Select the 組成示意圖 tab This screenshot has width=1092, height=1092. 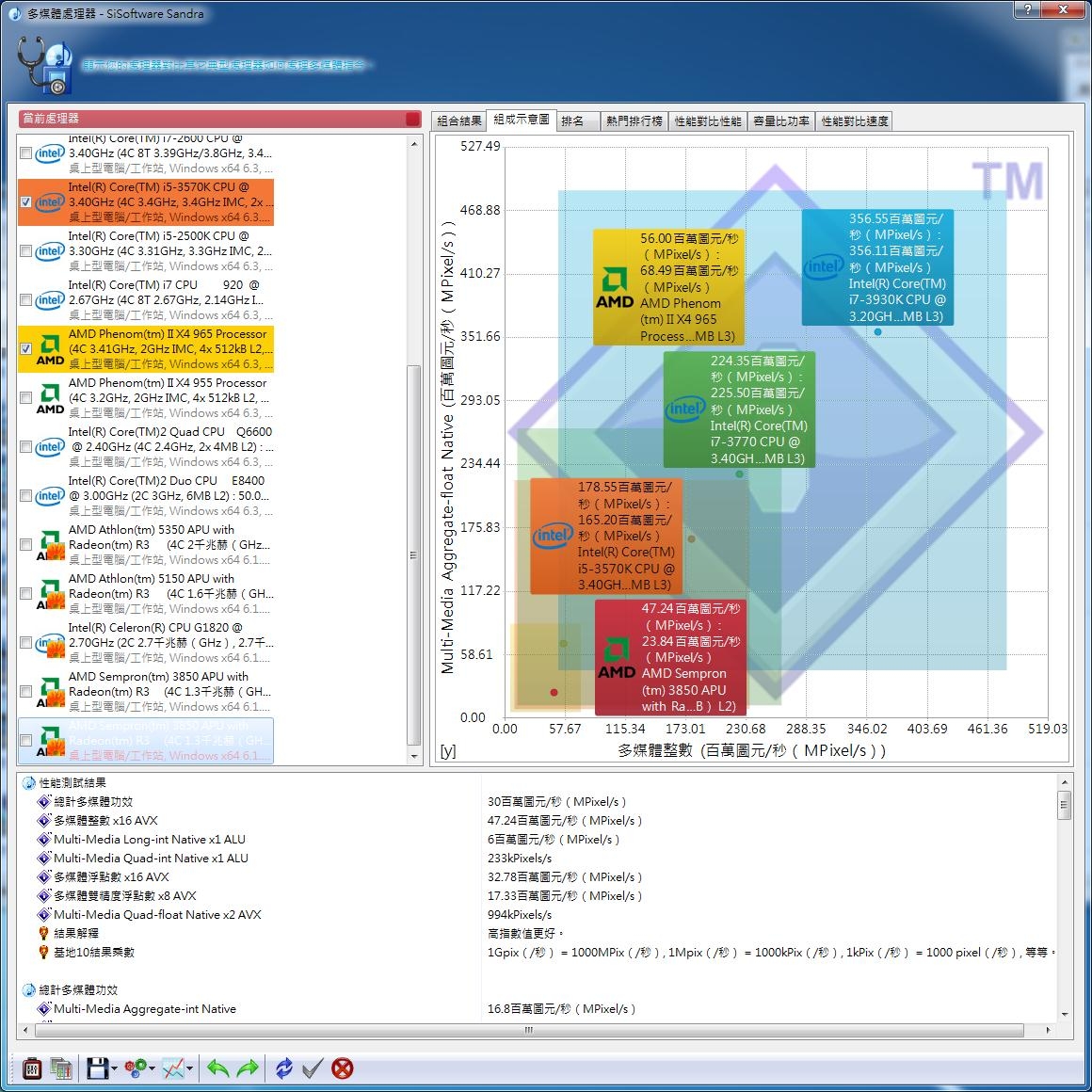tap(522, 120)
